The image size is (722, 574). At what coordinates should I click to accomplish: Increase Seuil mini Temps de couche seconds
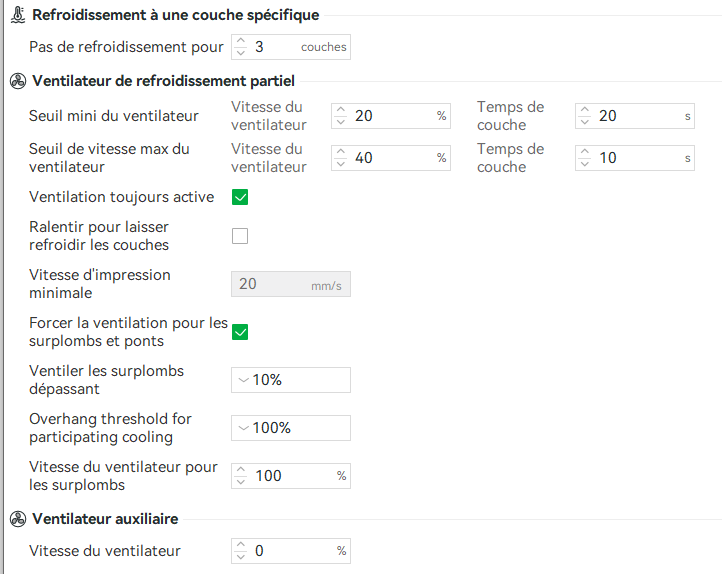coord(584,110)
